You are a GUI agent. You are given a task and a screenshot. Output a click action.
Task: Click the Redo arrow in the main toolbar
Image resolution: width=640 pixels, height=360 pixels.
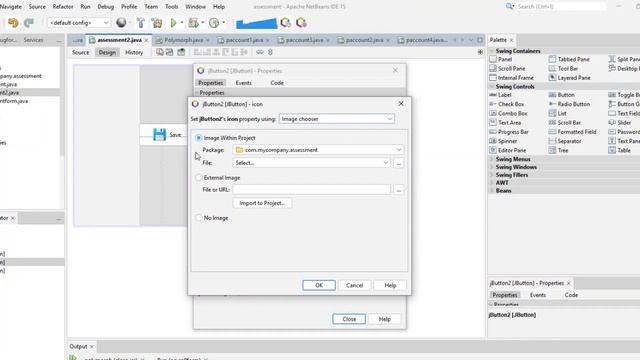[x=29, y=23]
